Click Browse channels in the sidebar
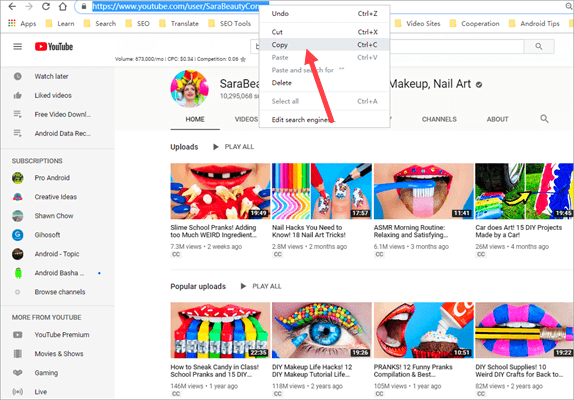The width and height of the screenshot is (574, 400). 60,292
